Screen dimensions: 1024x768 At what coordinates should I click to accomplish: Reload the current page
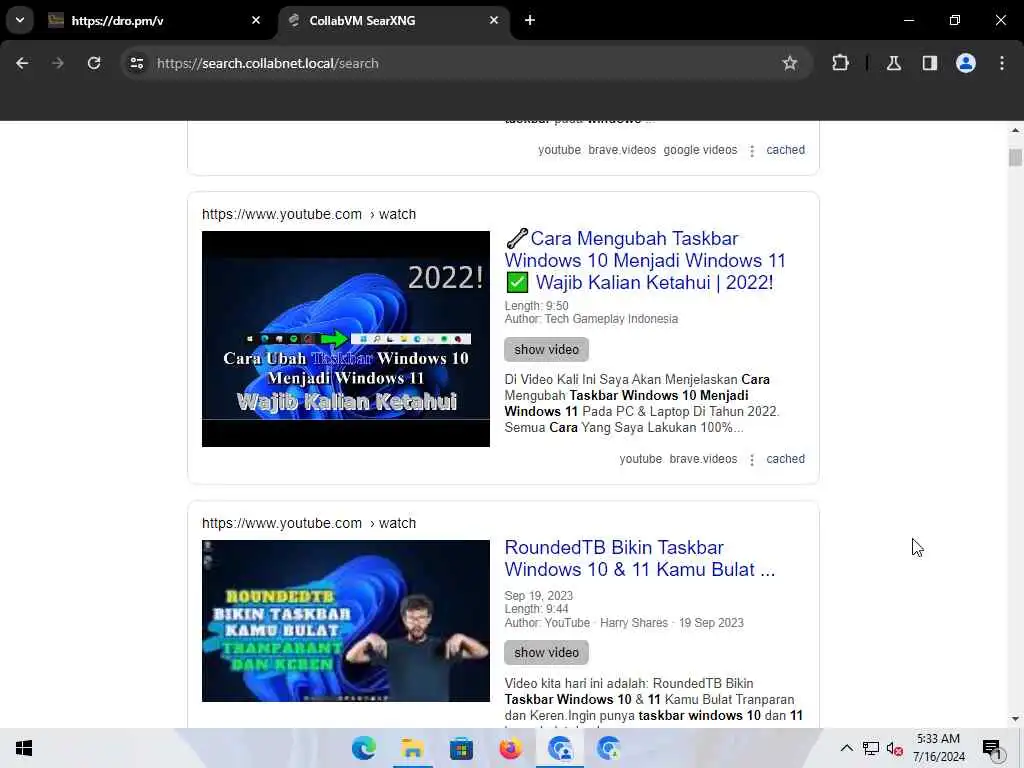click(94, 63)
